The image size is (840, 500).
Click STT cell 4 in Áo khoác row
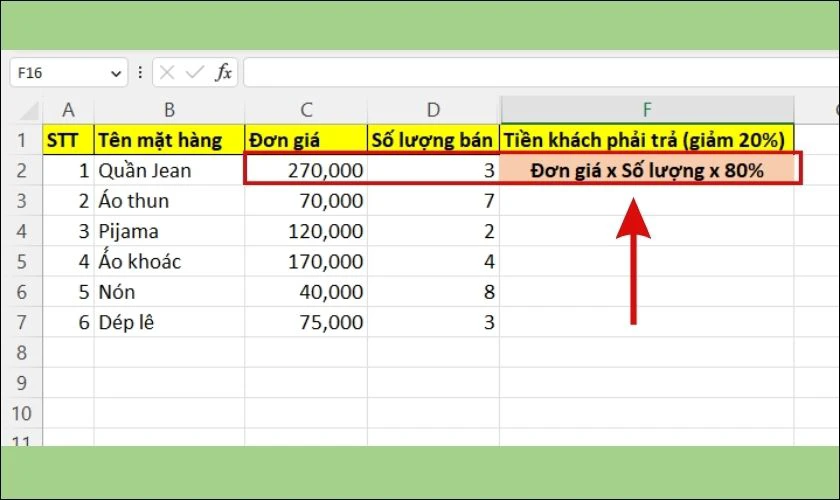click(x=68, y=262)
